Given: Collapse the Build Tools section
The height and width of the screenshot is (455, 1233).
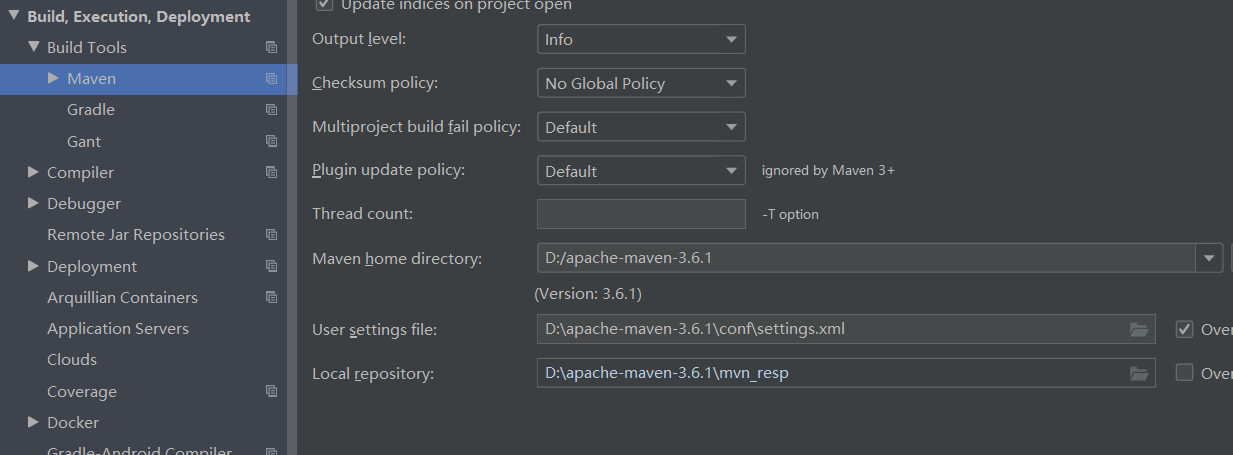Looking at the screenshot, I should click(x=34, y=47).
